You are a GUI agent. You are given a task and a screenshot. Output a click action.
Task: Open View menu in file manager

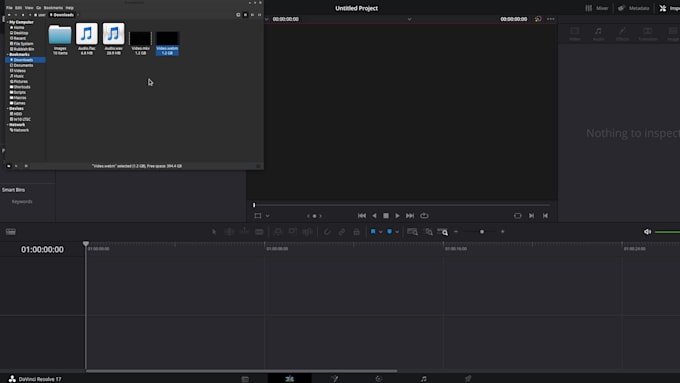pyautogui.click(x=29, y=8)
